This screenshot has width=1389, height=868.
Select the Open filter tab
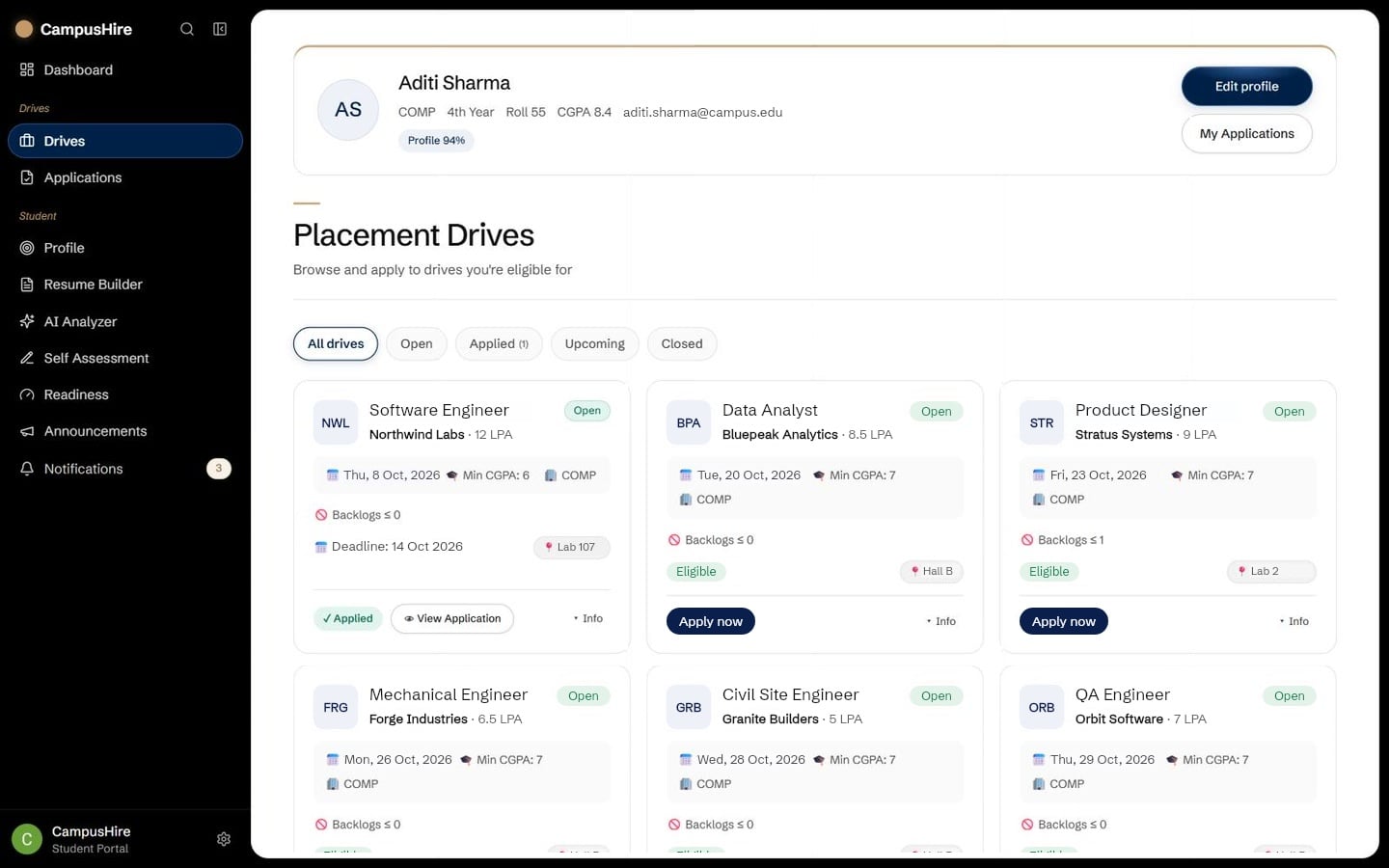coord(417,343)
